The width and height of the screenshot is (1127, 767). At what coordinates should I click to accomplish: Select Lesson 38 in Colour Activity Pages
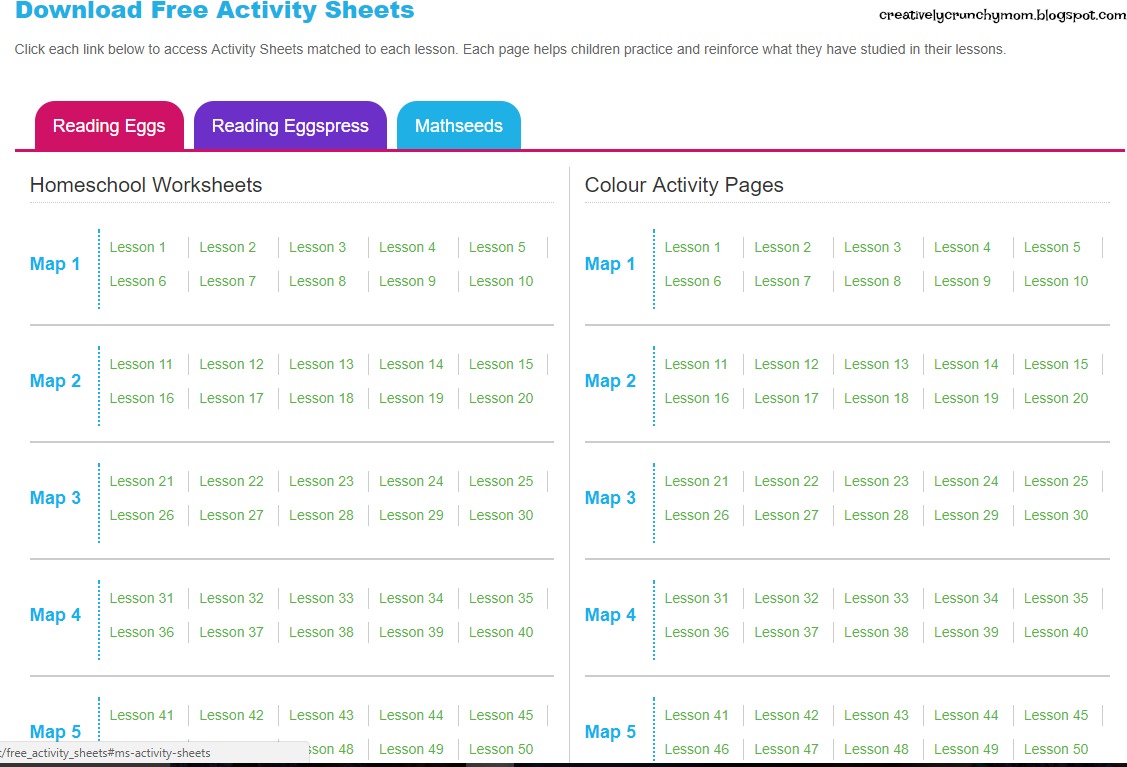tap(876, 632)
